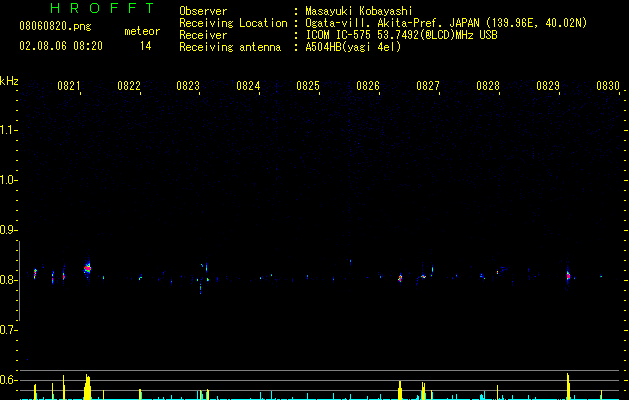Click the 0822 time marker
Screen dimensions: 629x400
(x=129, y=86)
